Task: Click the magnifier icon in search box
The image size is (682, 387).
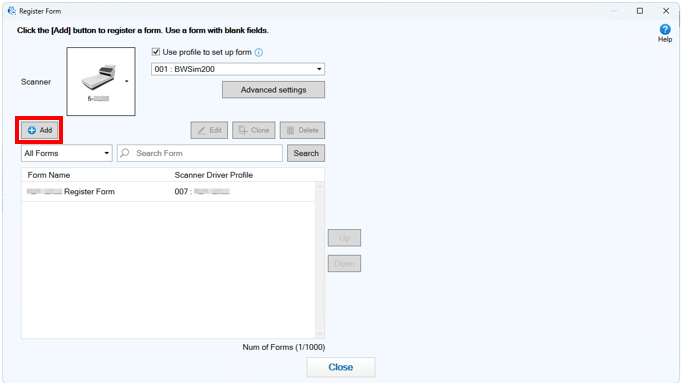Action: pyautogui.click(x=125, y=153)
